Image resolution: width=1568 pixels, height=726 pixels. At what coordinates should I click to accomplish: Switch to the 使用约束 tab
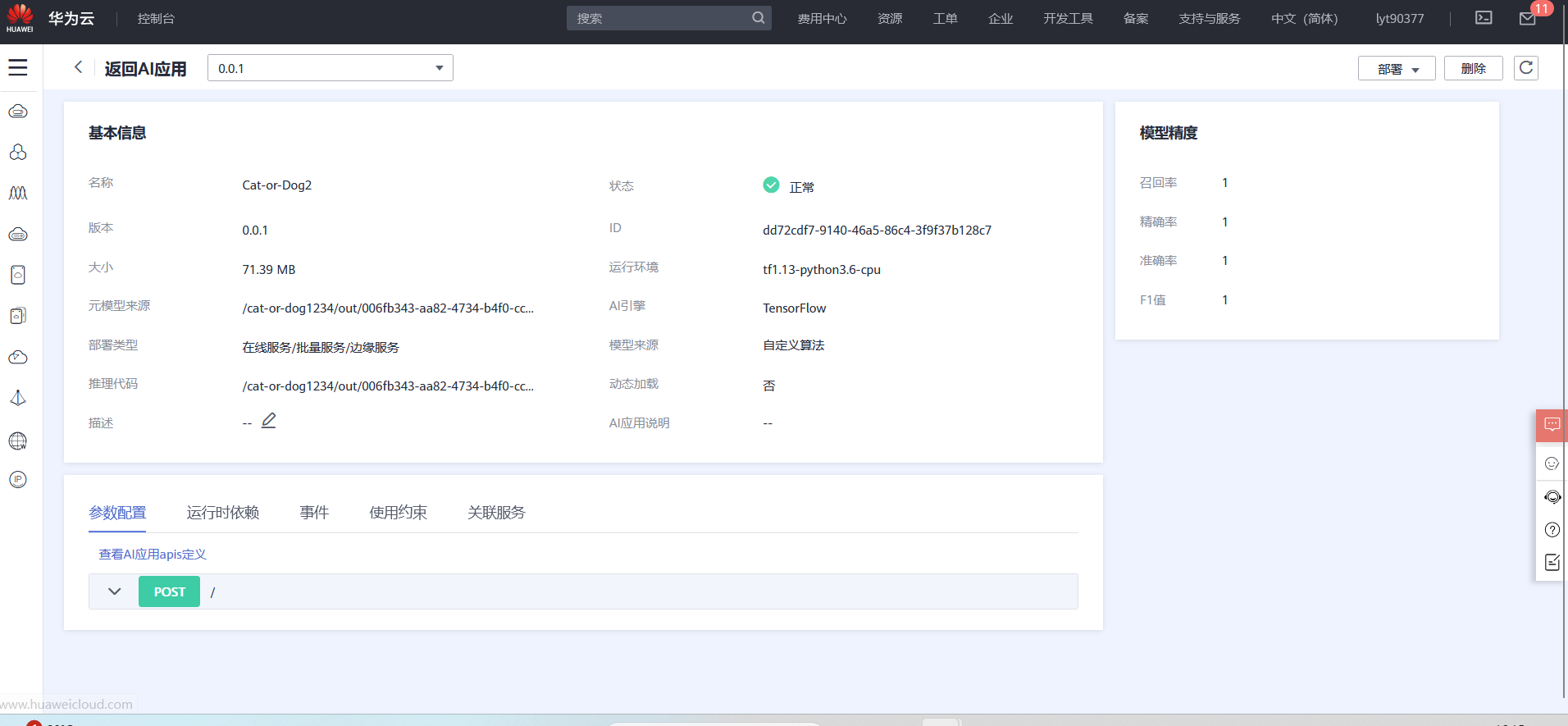click(398, 513)
